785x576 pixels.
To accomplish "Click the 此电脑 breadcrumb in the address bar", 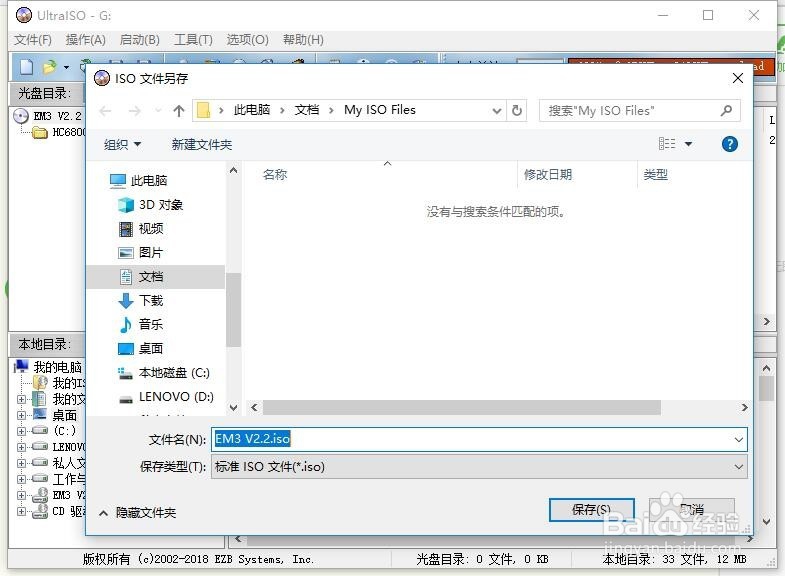I will coord(251,110).
